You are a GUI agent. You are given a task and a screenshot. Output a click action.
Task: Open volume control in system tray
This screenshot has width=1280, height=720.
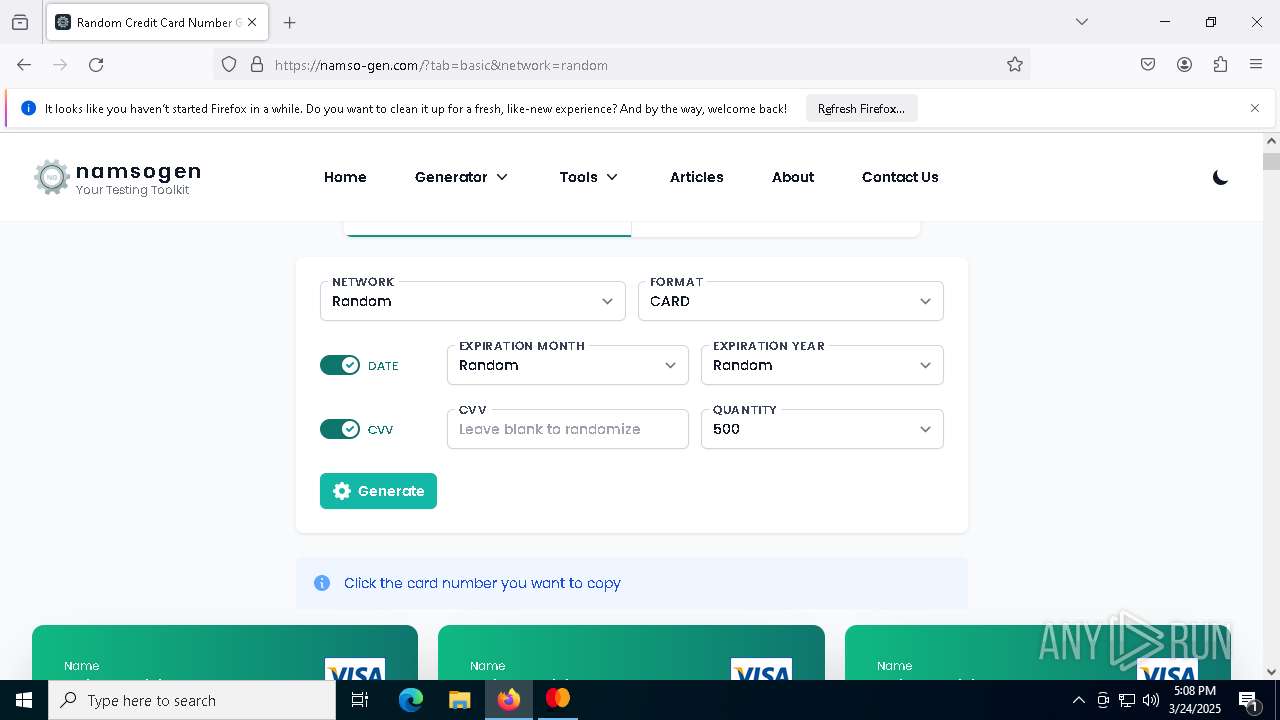[1151, 700]
